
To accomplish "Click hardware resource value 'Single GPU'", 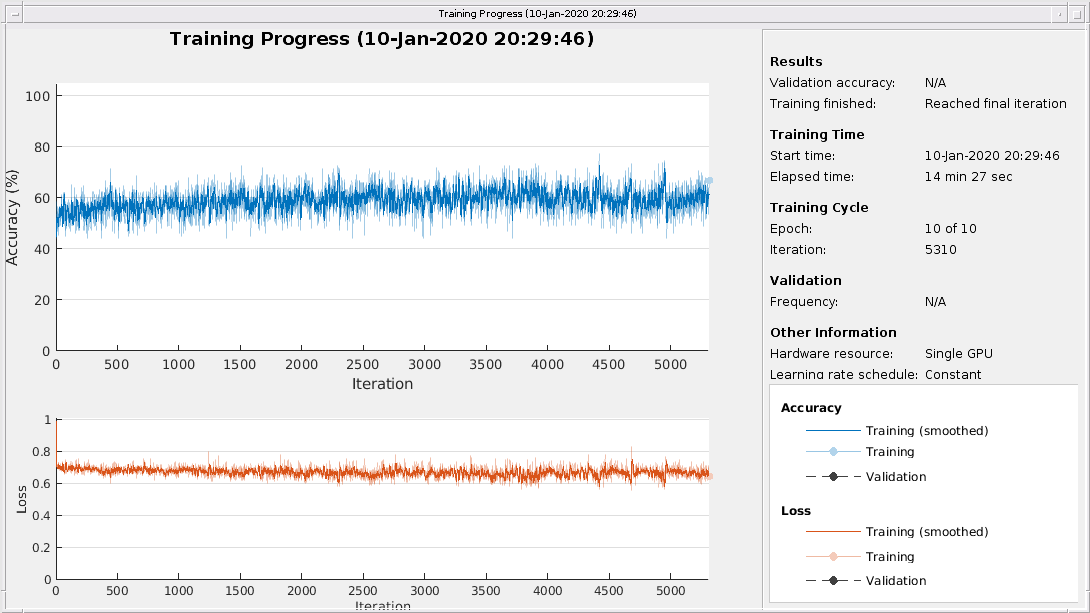I will point(959,354).
